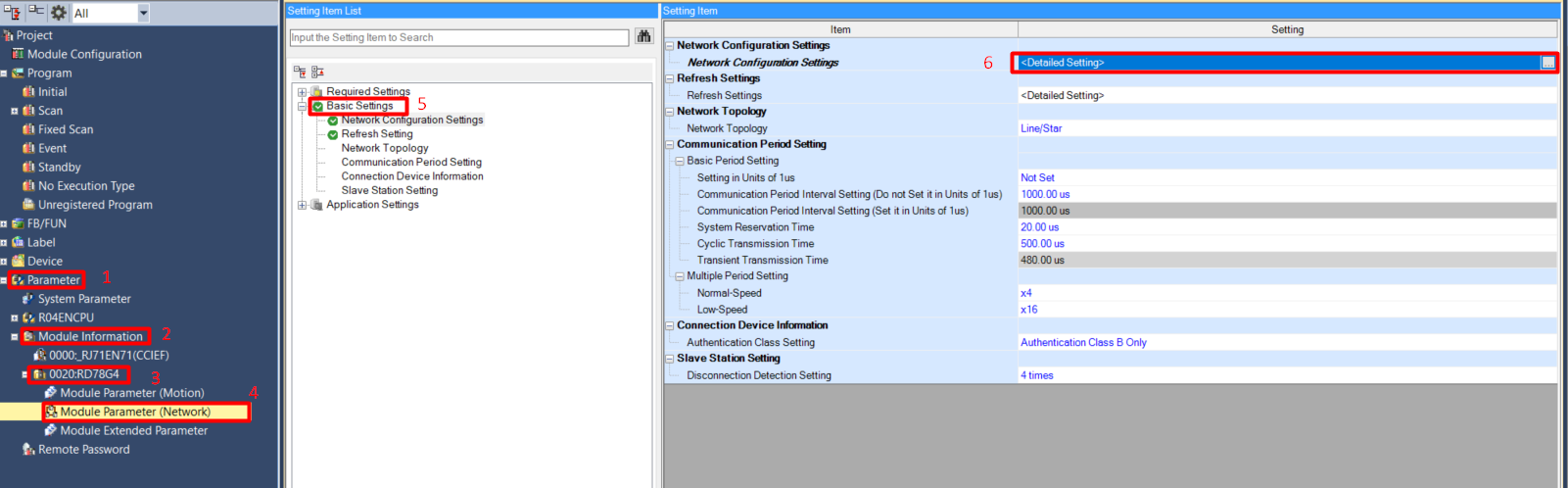Open Module Parameter (Motion) icon

pos(51,393)
